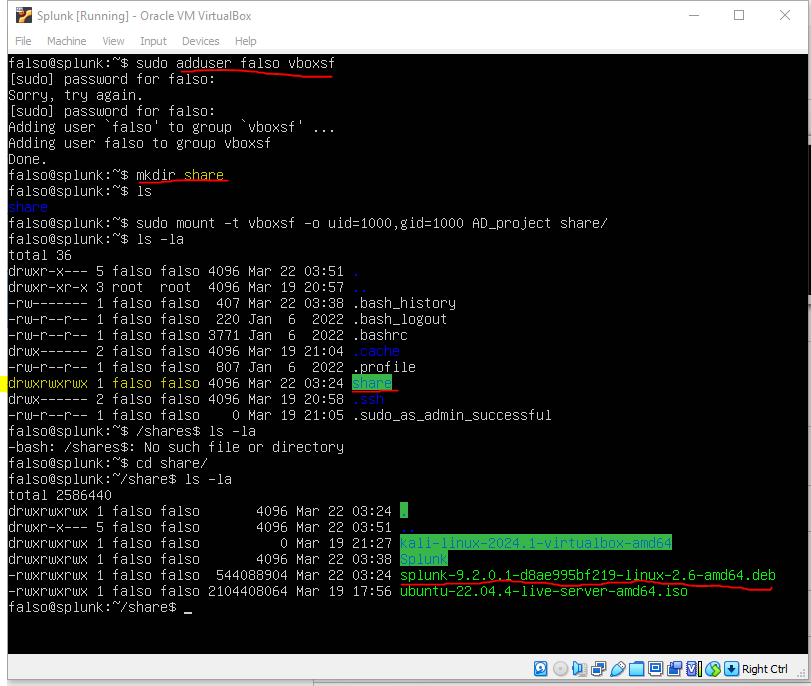Click the 'Sorry, try again.' message
Image resolution: width=811 pixels, height=686 pixels.
tap(76, 96)
